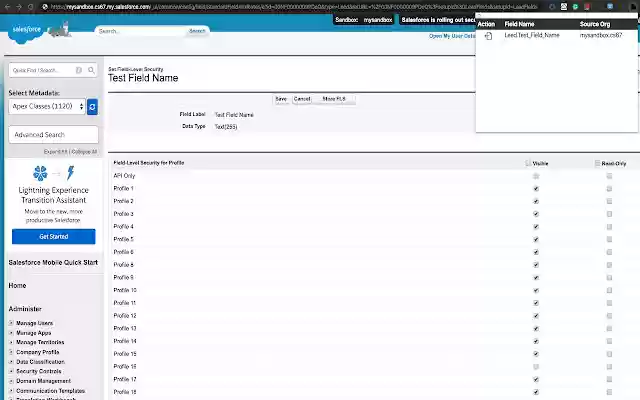Viewport: 640px width, 400px height.
Task: Click the clipboard icon in Quick Find box
Action: 79,70
